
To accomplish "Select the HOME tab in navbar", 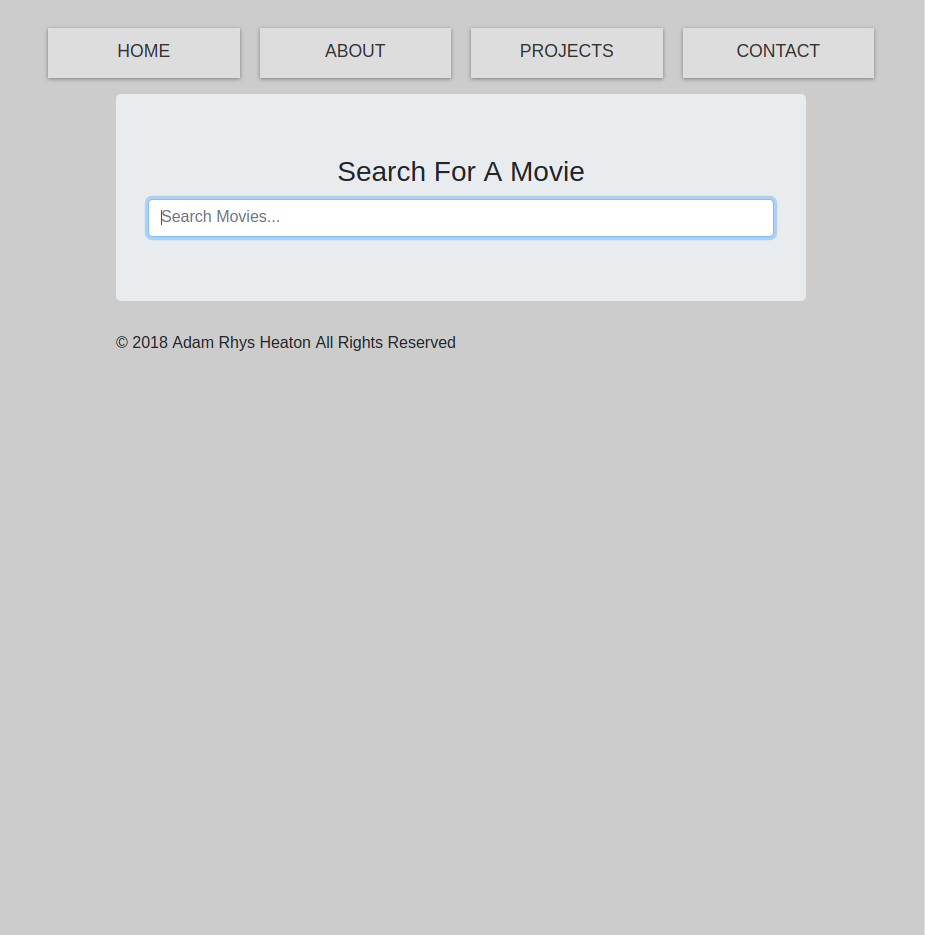I will [144, 52].
